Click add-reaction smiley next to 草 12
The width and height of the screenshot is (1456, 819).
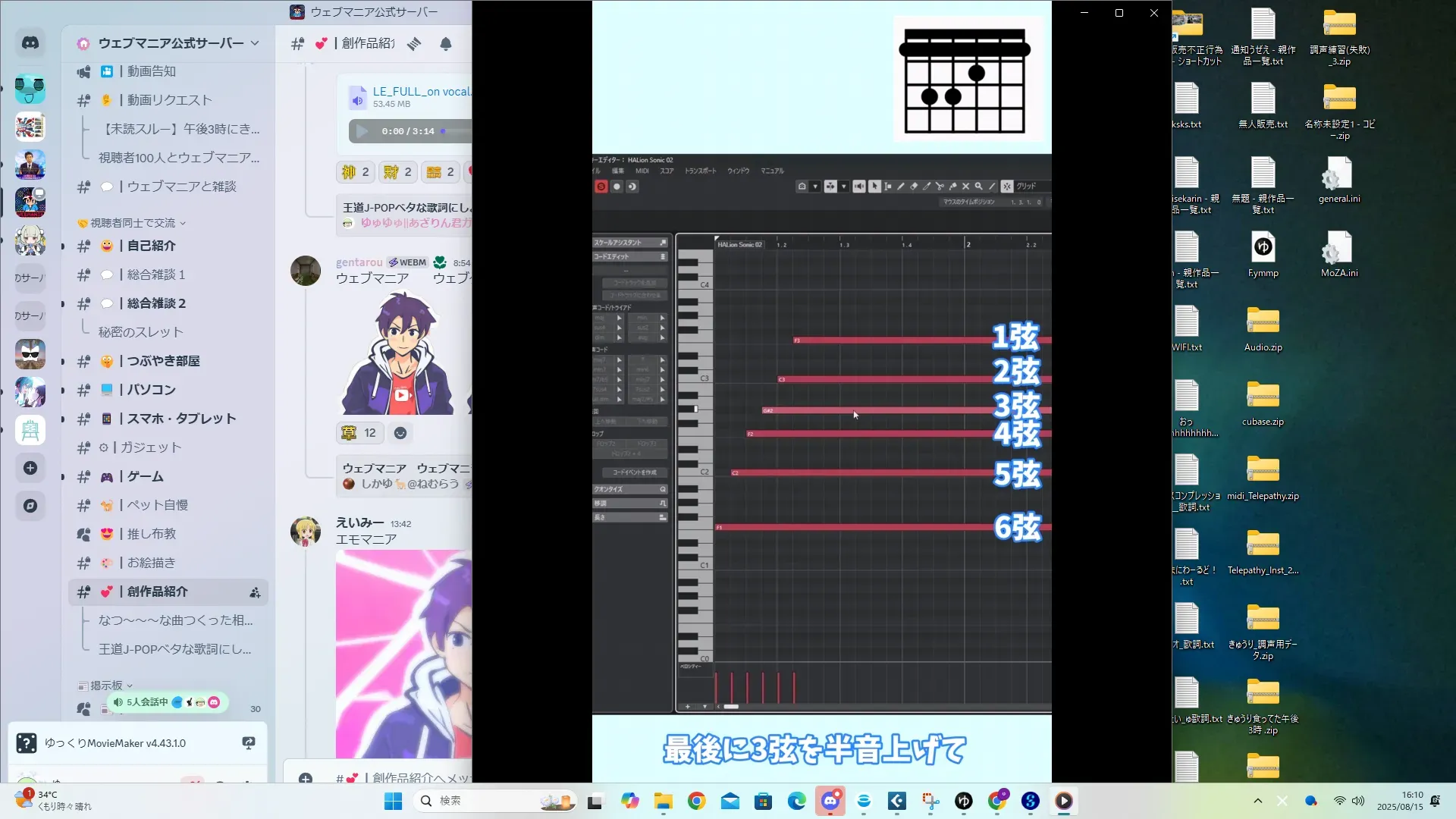[400, 433]
